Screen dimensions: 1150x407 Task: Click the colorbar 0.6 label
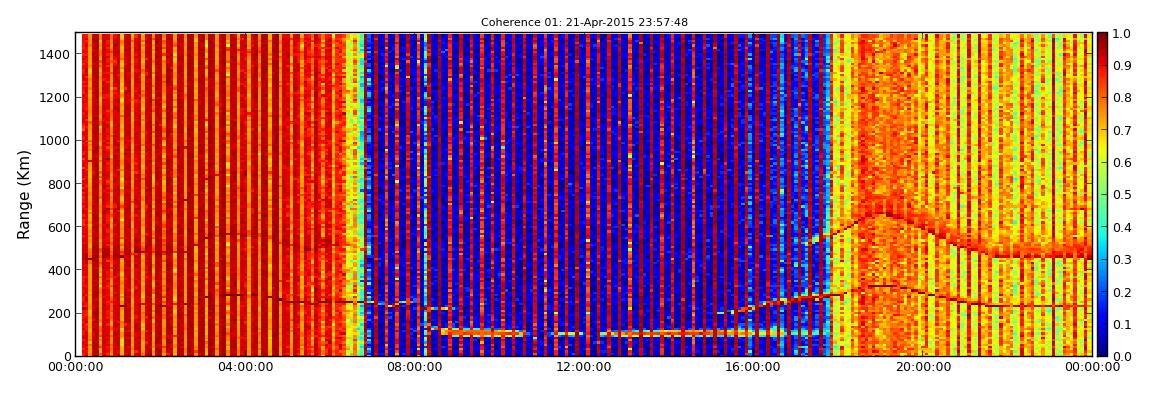(1121, 163)
